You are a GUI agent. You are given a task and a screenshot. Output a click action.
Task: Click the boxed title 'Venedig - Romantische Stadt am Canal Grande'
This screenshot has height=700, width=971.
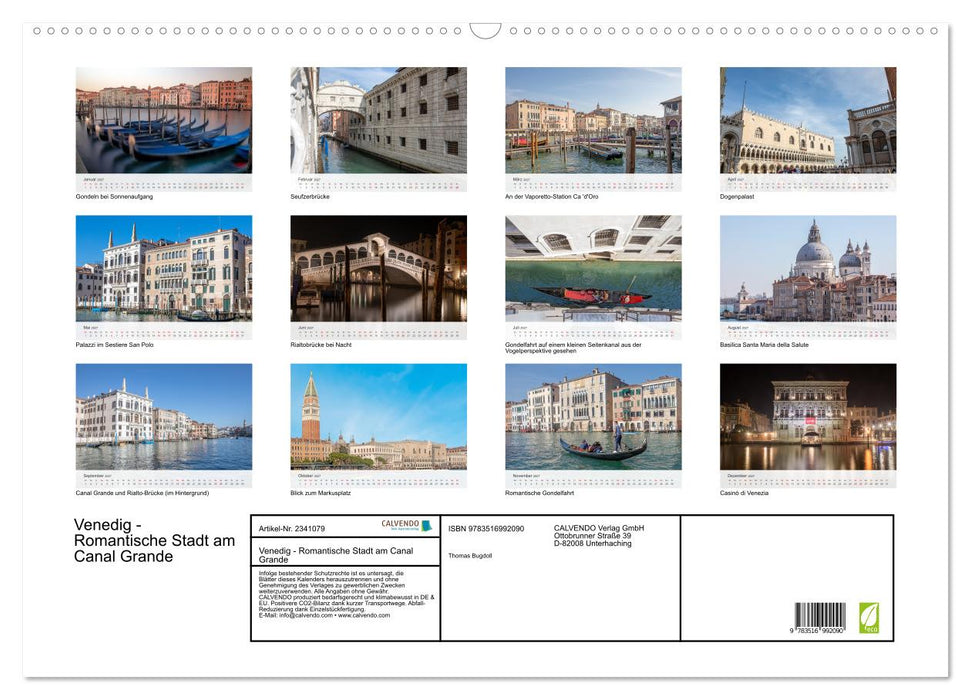click(336, 554)
